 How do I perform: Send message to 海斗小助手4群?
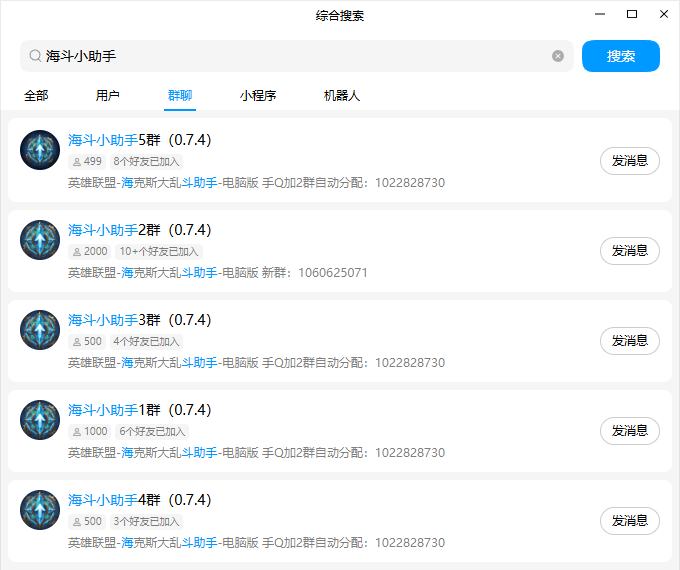(x=630, y=521)
